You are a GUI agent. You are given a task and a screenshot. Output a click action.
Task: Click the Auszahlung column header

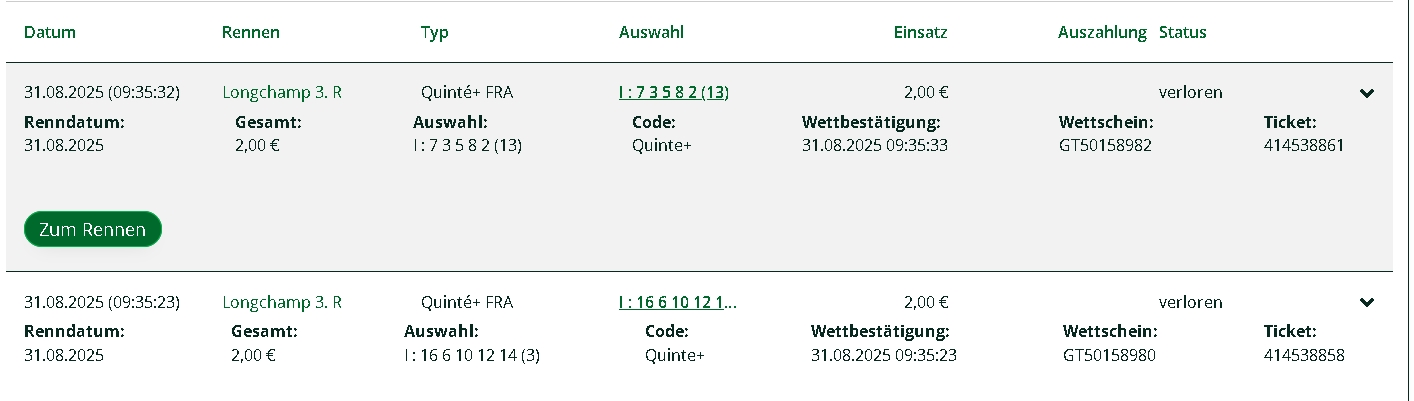pyautogui.click(x=1102, y=32)
